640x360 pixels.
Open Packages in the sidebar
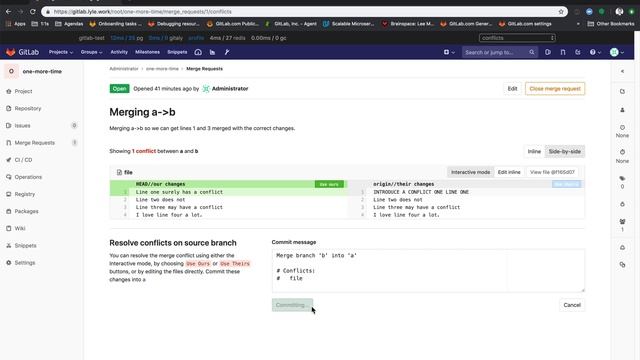tap(26, 211)
